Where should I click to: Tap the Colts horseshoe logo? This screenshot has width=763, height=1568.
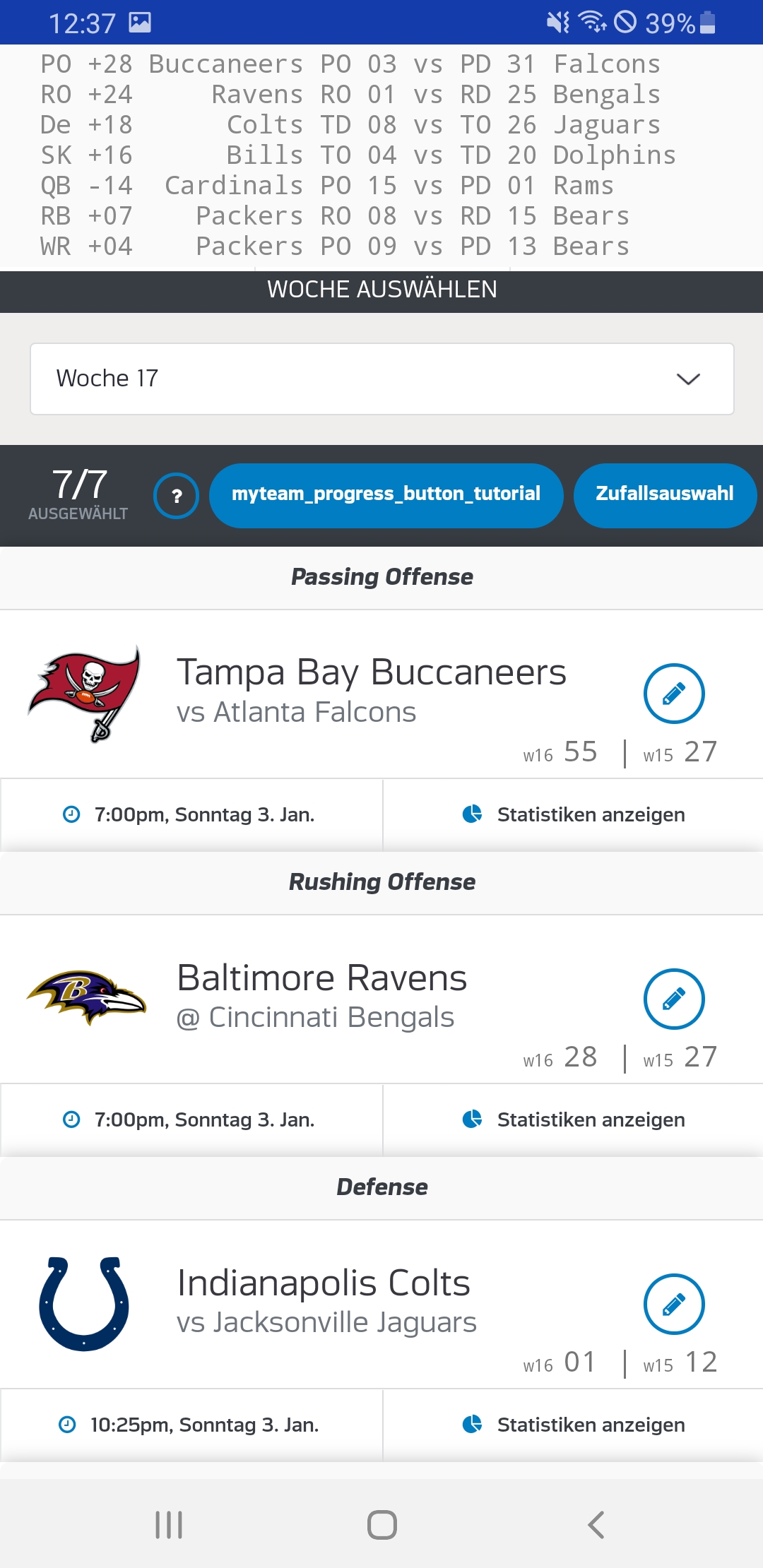[x=84, y=1304]
